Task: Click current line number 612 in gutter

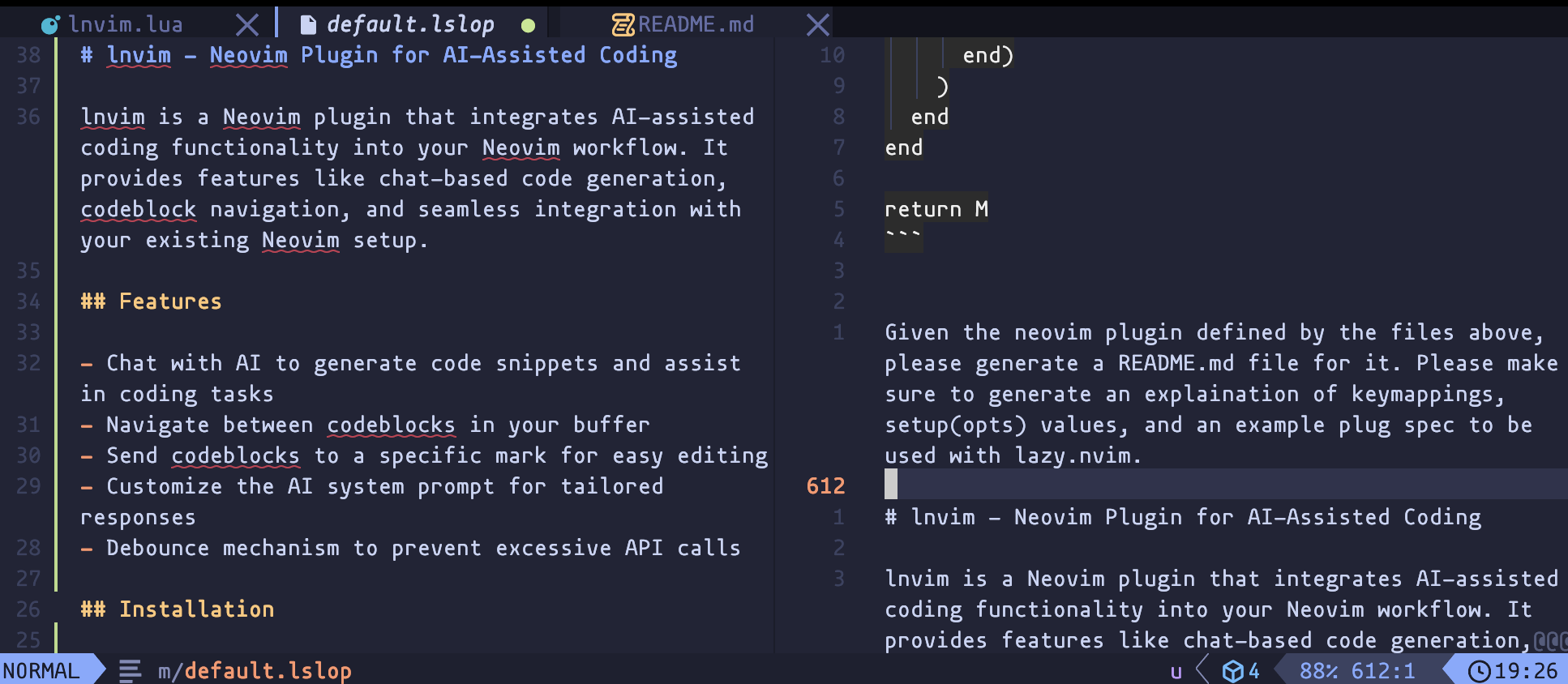Action: 825,485
